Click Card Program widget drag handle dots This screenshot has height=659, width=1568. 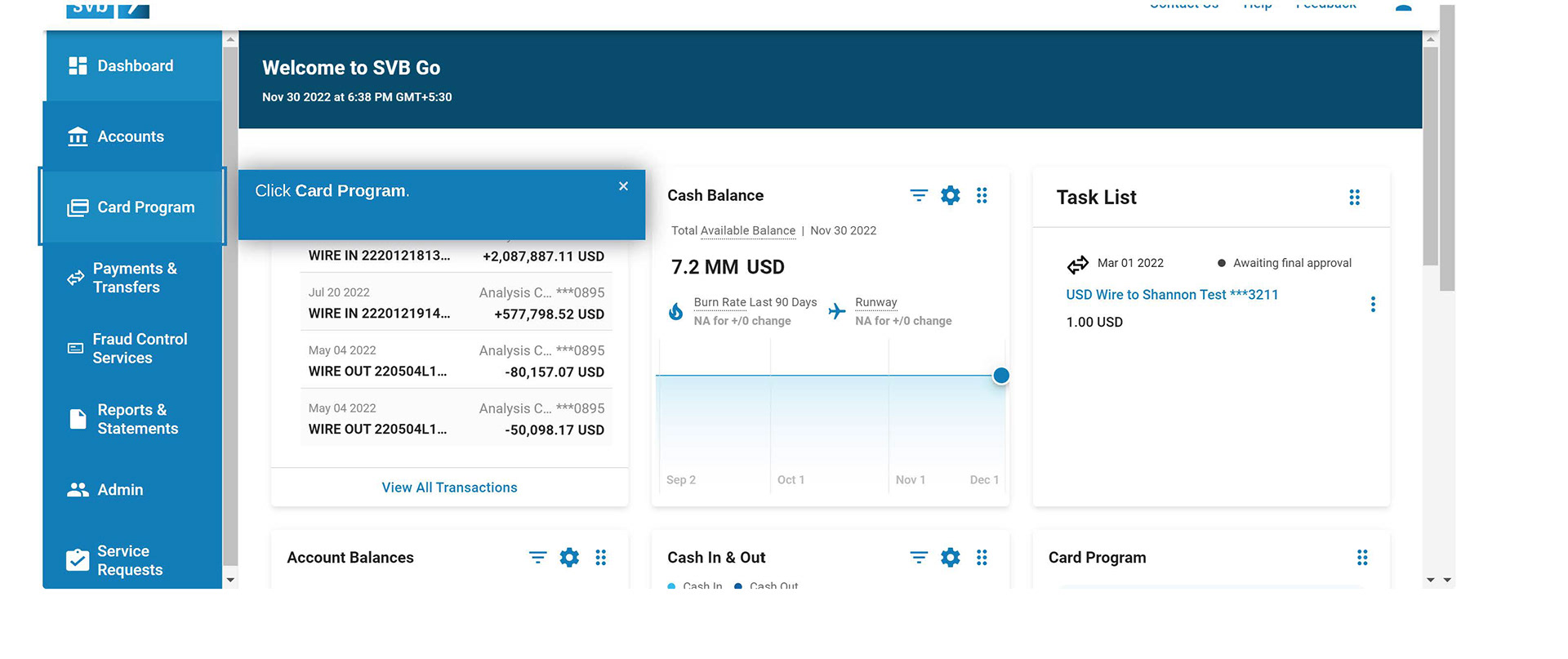pyautogui.click(x=1362, y=557)
